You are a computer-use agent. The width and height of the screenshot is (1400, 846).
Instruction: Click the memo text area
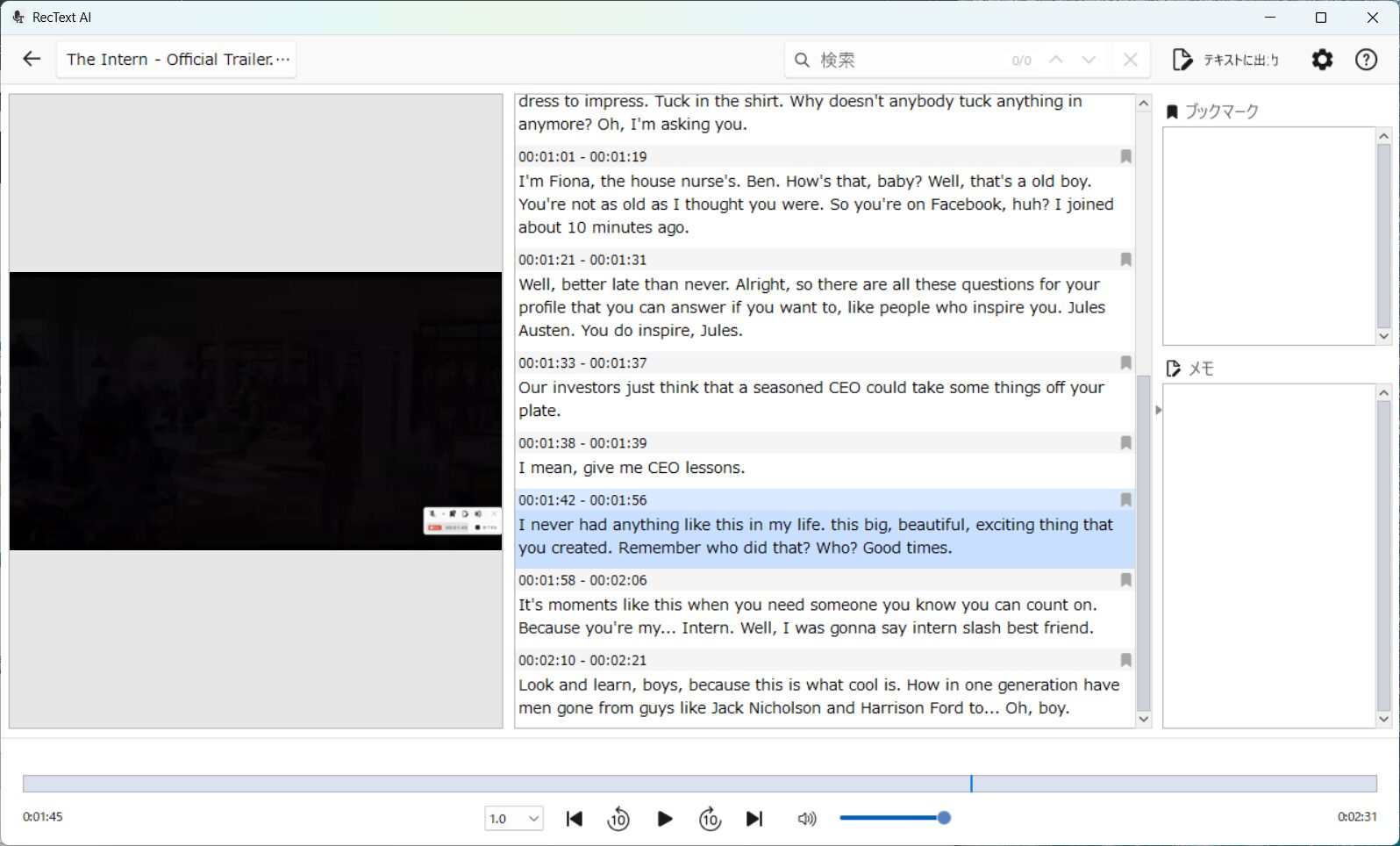[x=1268, y=555]
